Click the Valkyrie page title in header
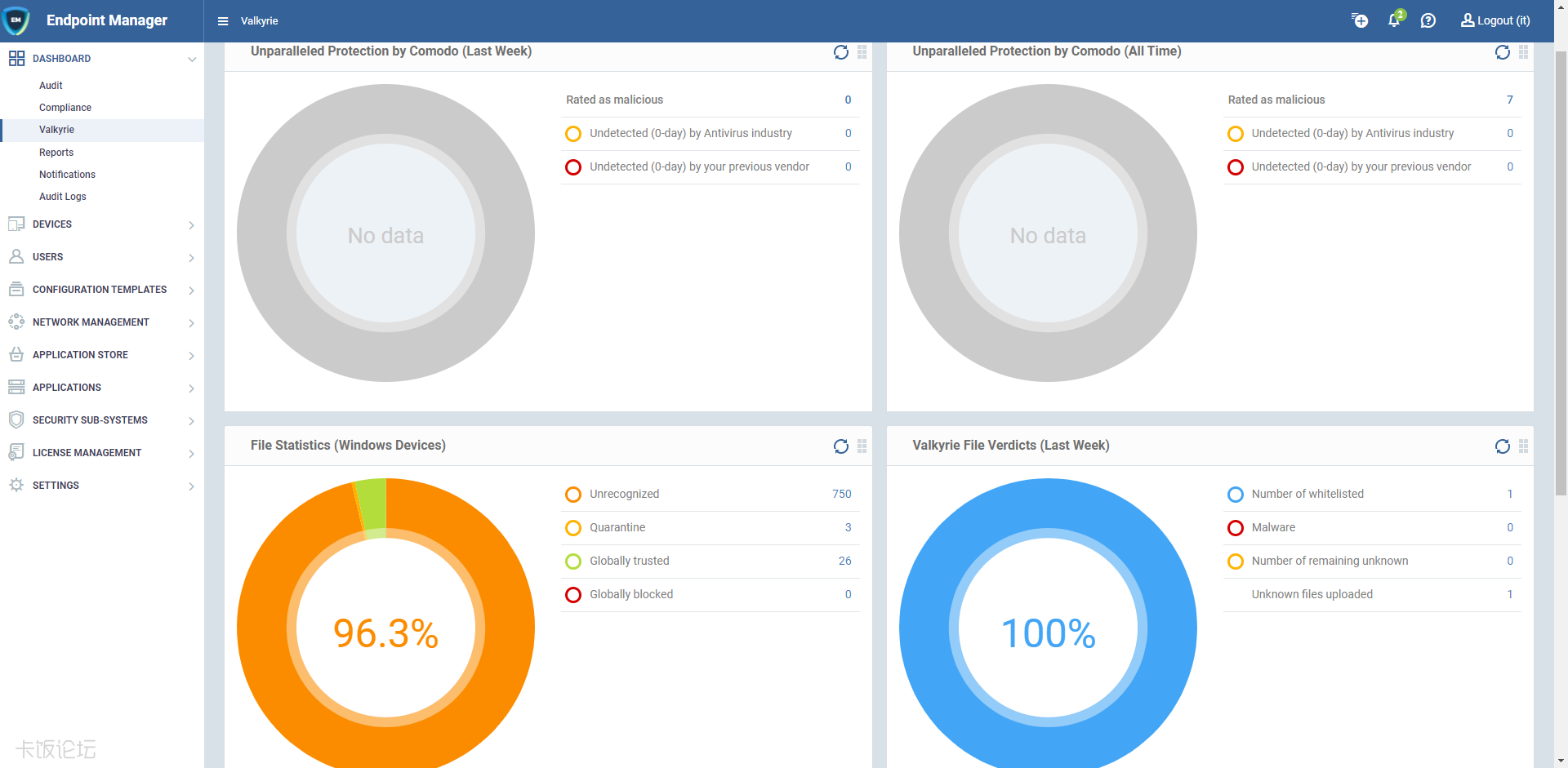Image resolution: width=1568 pixels, height=768 pixels. click(x=259, y=21)
